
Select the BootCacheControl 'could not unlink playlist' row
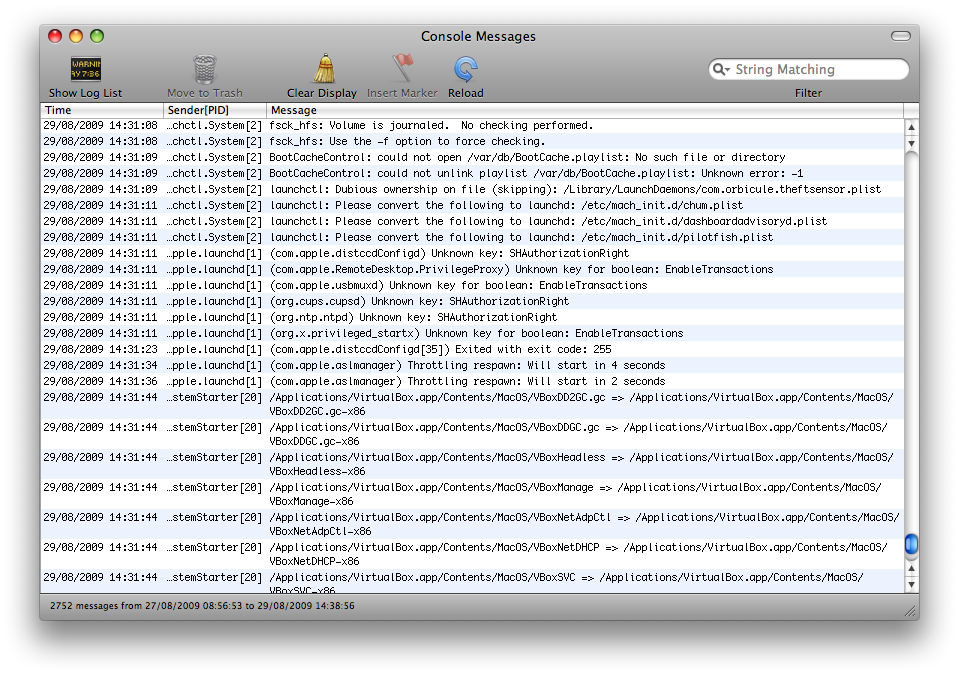[x=472, y=173]
